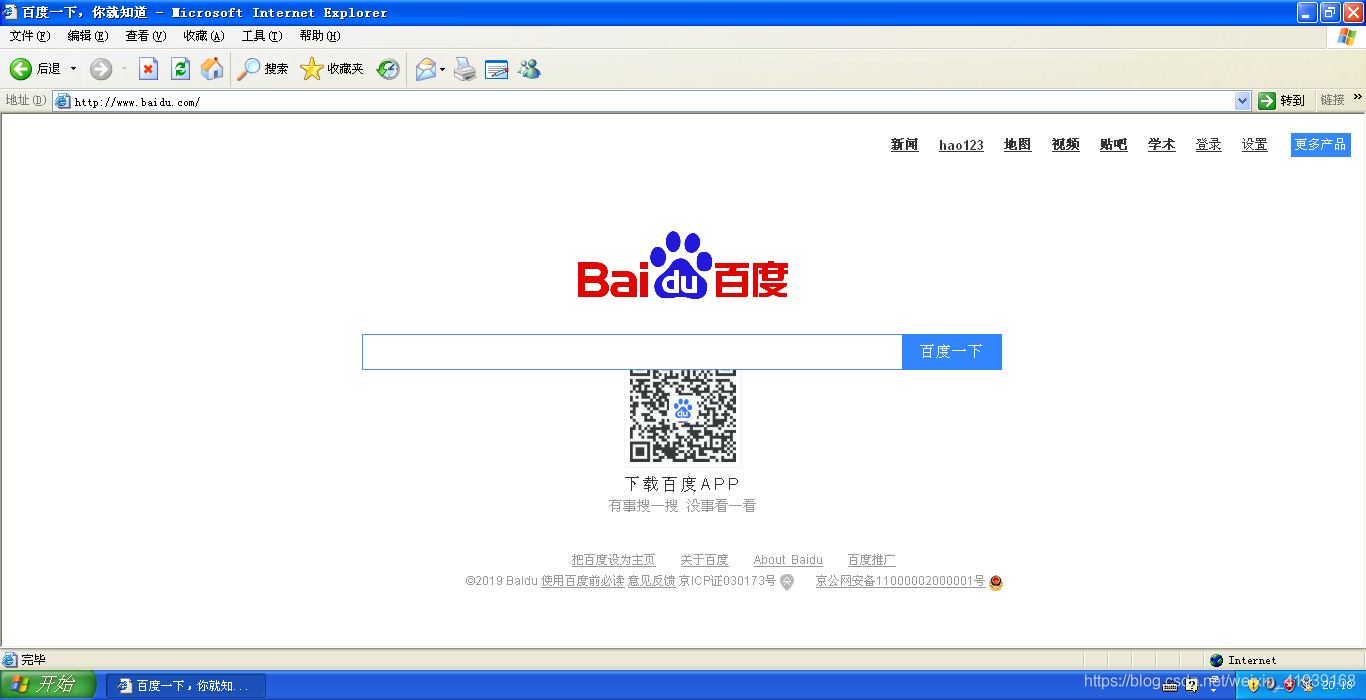Click the 百度一下 IE taskbar button
Image resolution: width=1366 pixels, height=700 pixels.
click(186, 686)
